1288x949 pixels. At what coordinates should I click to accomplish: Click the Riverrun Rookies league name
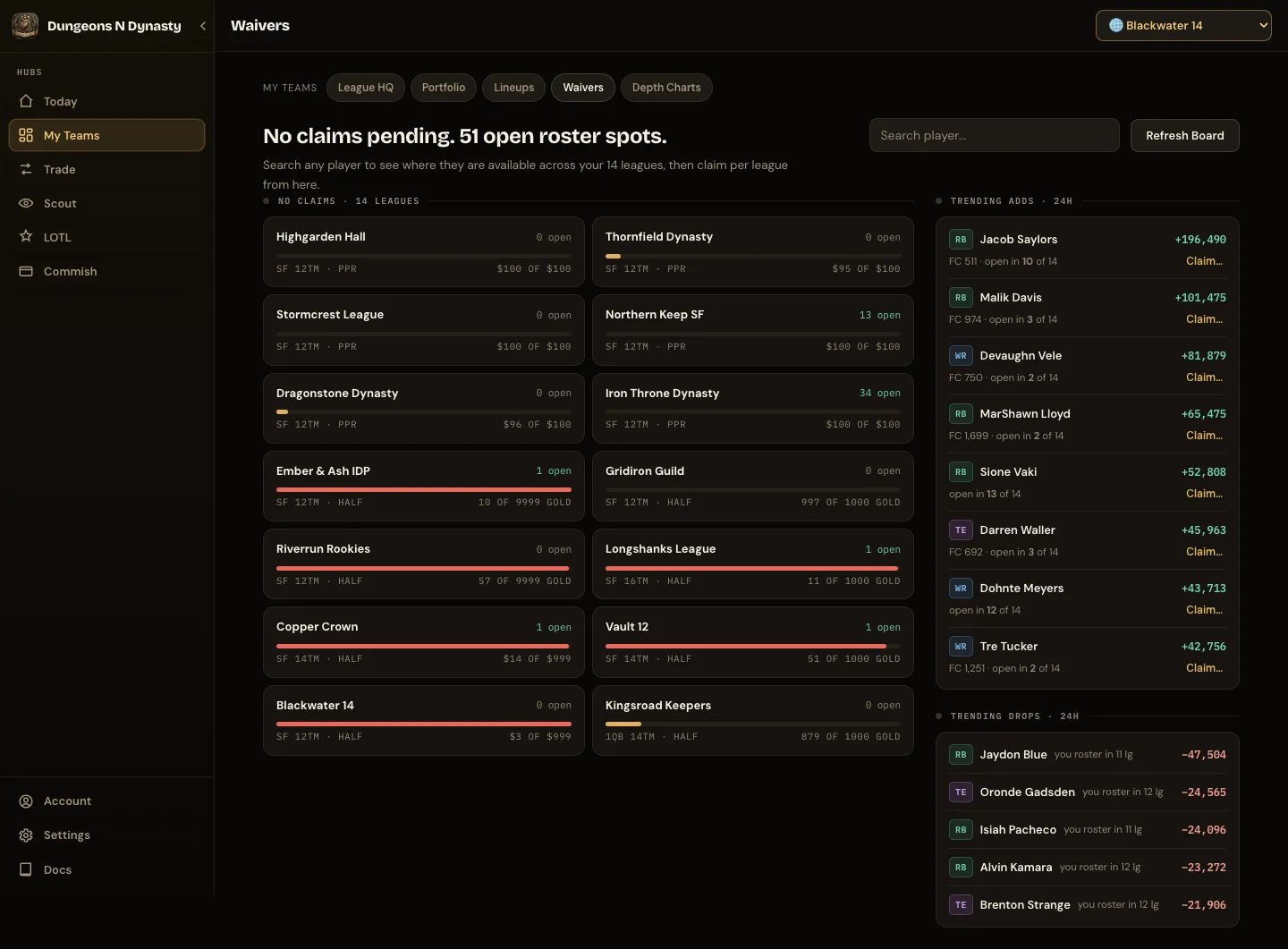click(323, 549)
